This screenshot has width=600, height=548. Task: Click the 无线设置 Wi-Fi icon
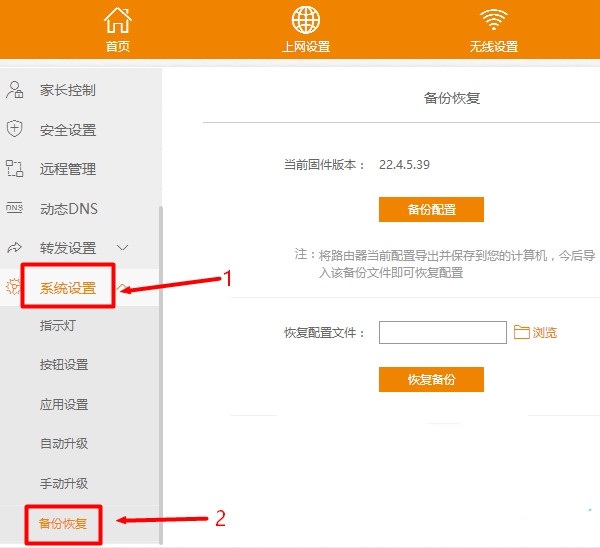pos(494,20)
